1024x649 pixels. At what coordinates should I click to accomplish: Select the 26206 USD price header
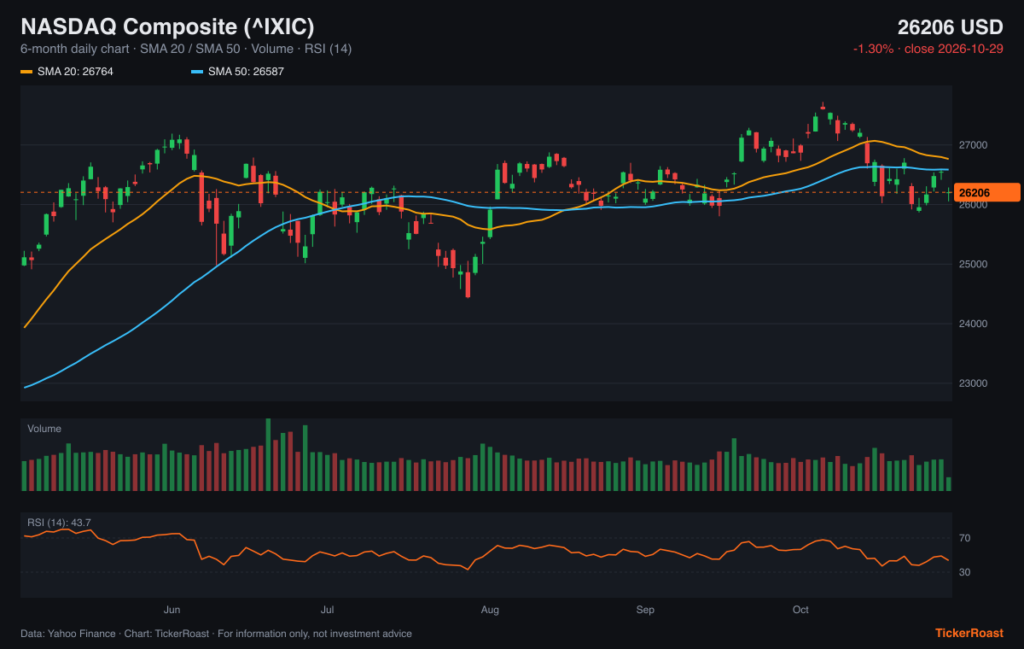point(950,27)
